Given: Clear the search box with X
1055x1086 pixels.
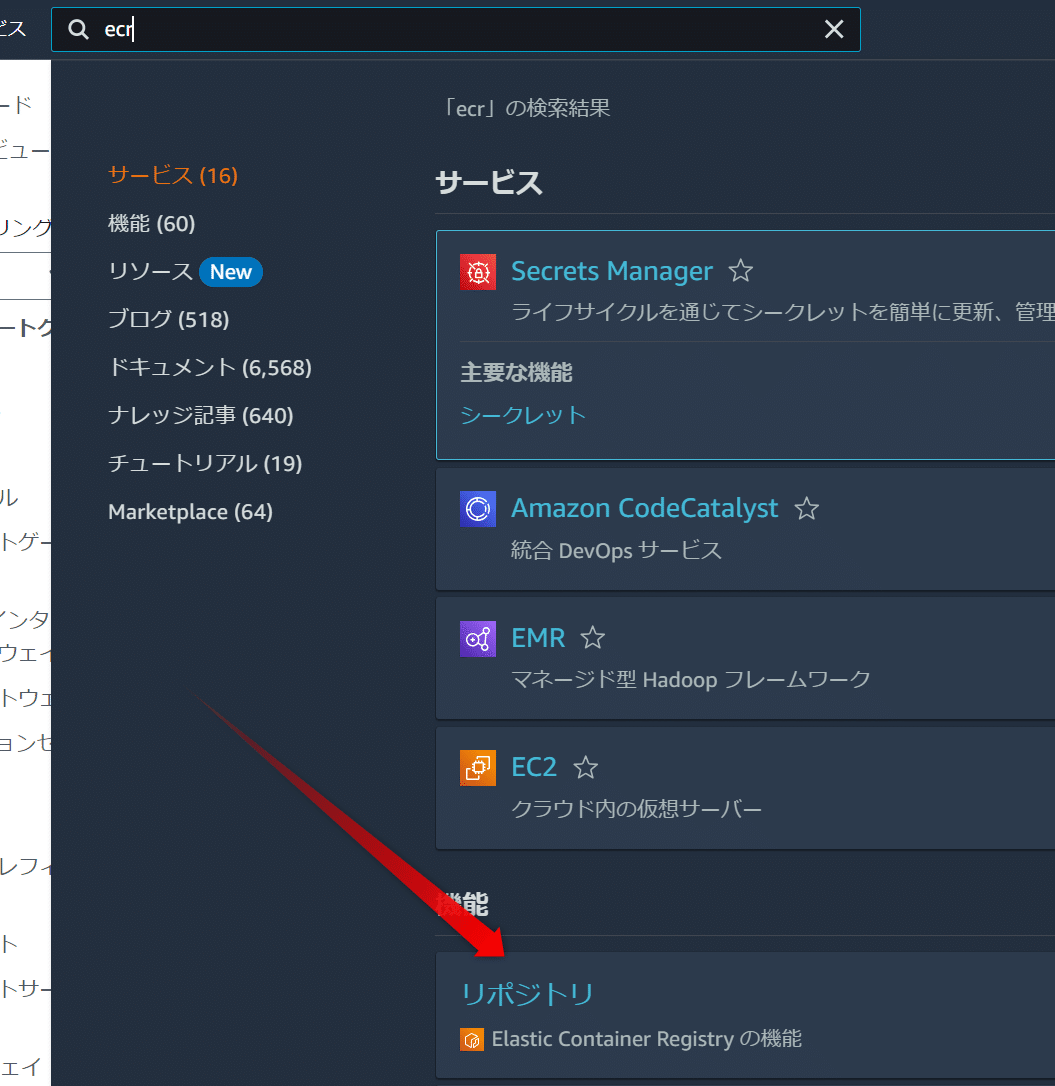Looking at the screenshot, I should [x=834, y=29].
